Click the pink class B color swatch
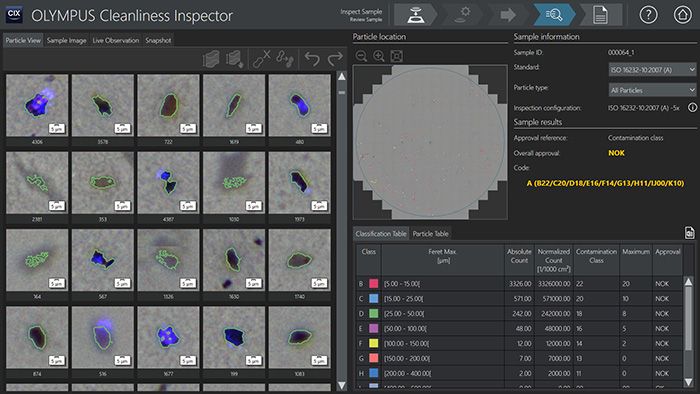700x394 pixels. [x=374, y=284]
